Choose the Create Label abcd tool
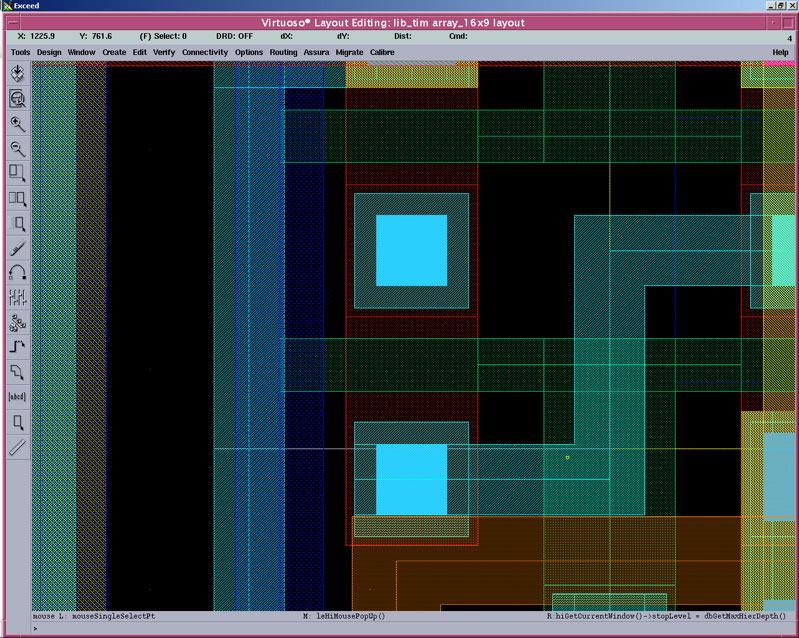This screenshot has height=638, width=799. tap(17, 397)
